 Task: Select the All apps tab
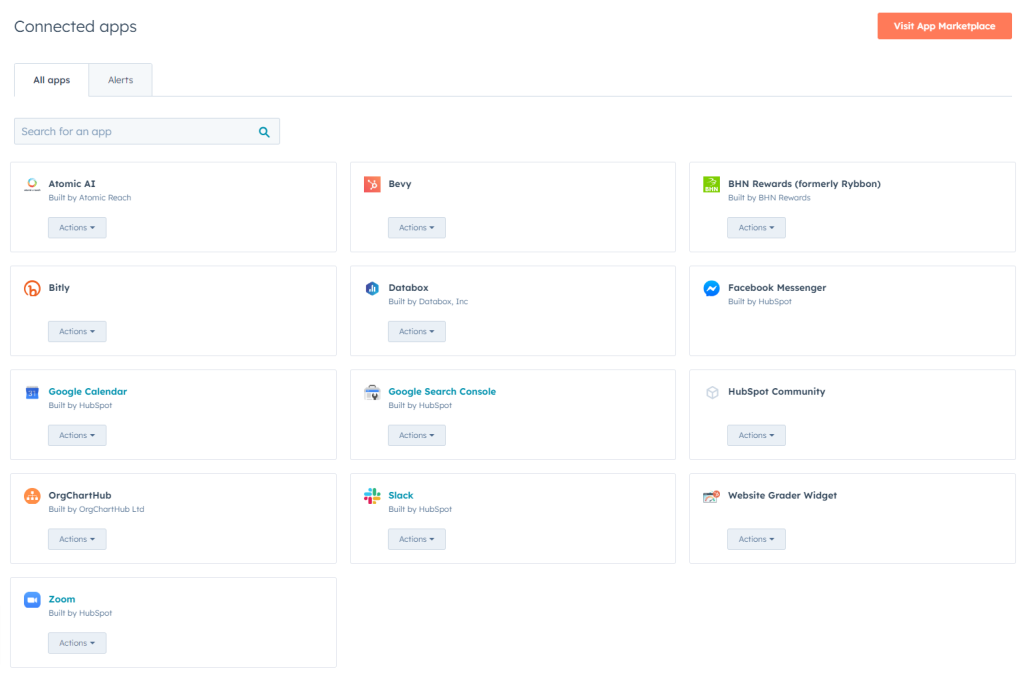coord(51,79)
